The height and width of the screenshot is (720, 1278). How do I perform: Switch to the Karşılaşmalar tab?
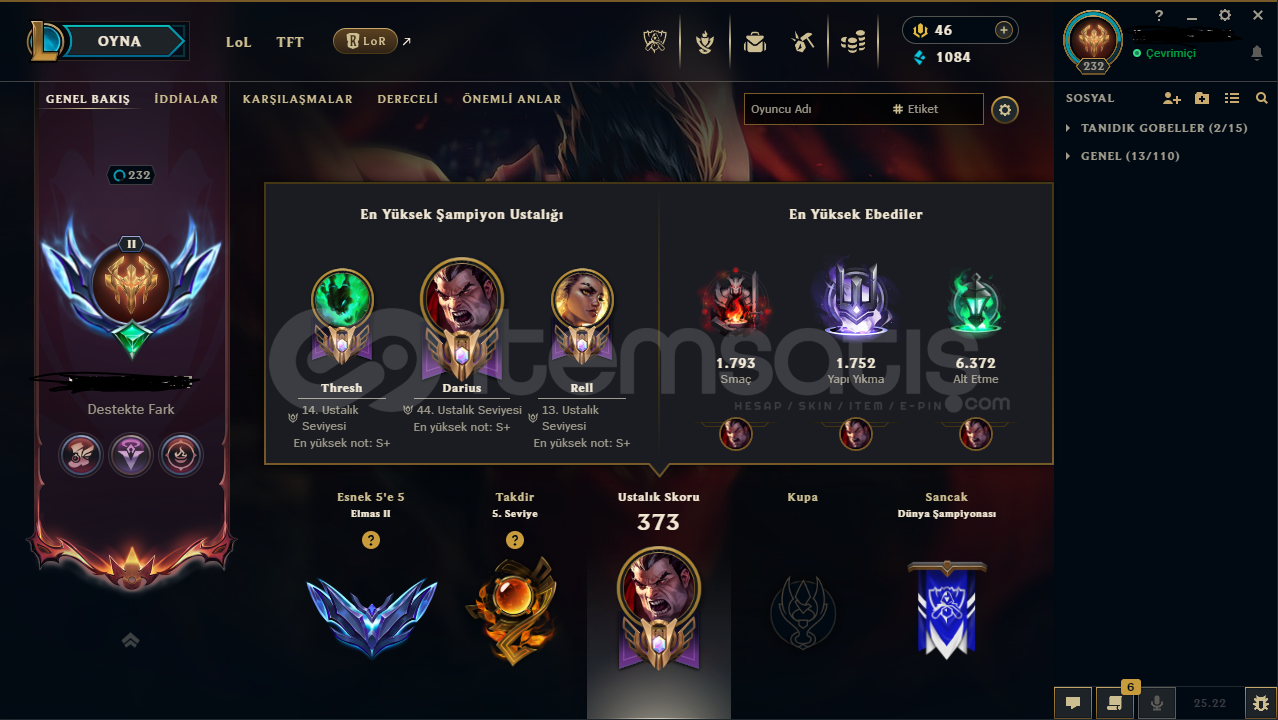point(297,99)
